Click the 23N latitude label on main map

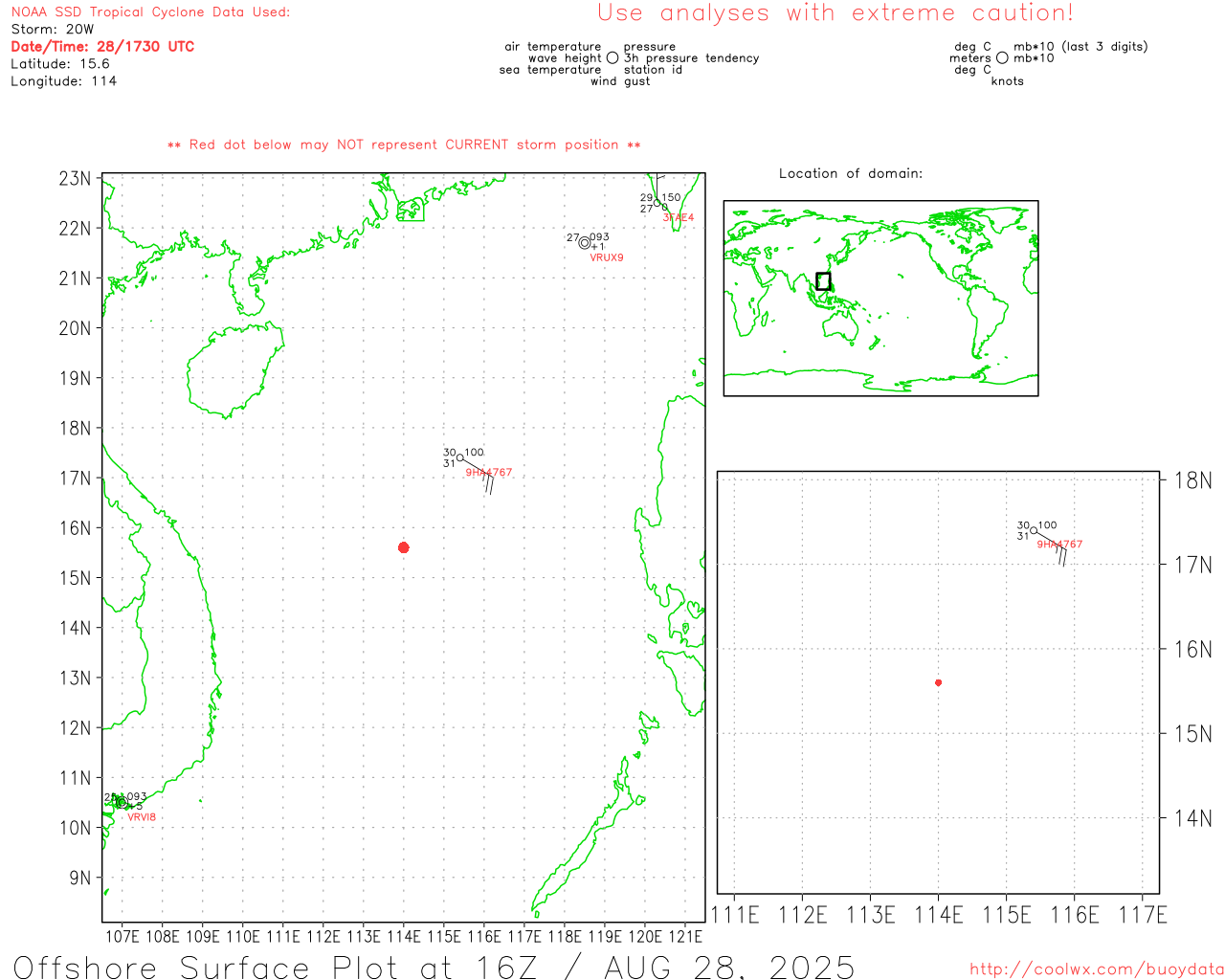[x=75, y=179]
